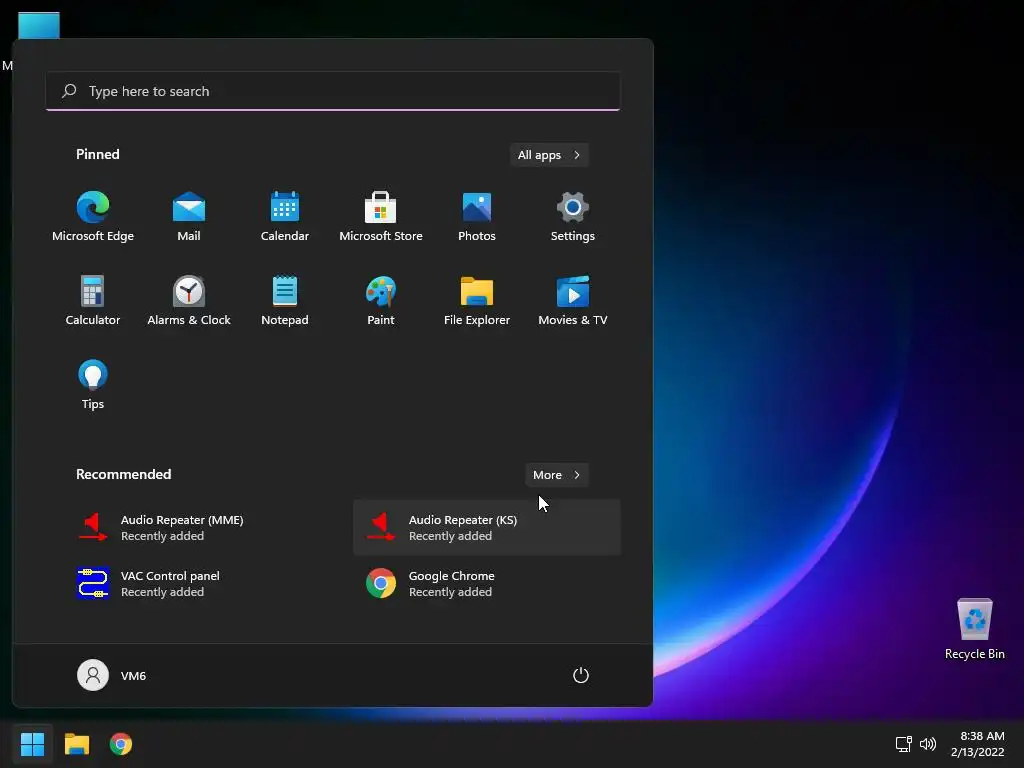Open Google Chrome in Recommended list

[487, 583]
